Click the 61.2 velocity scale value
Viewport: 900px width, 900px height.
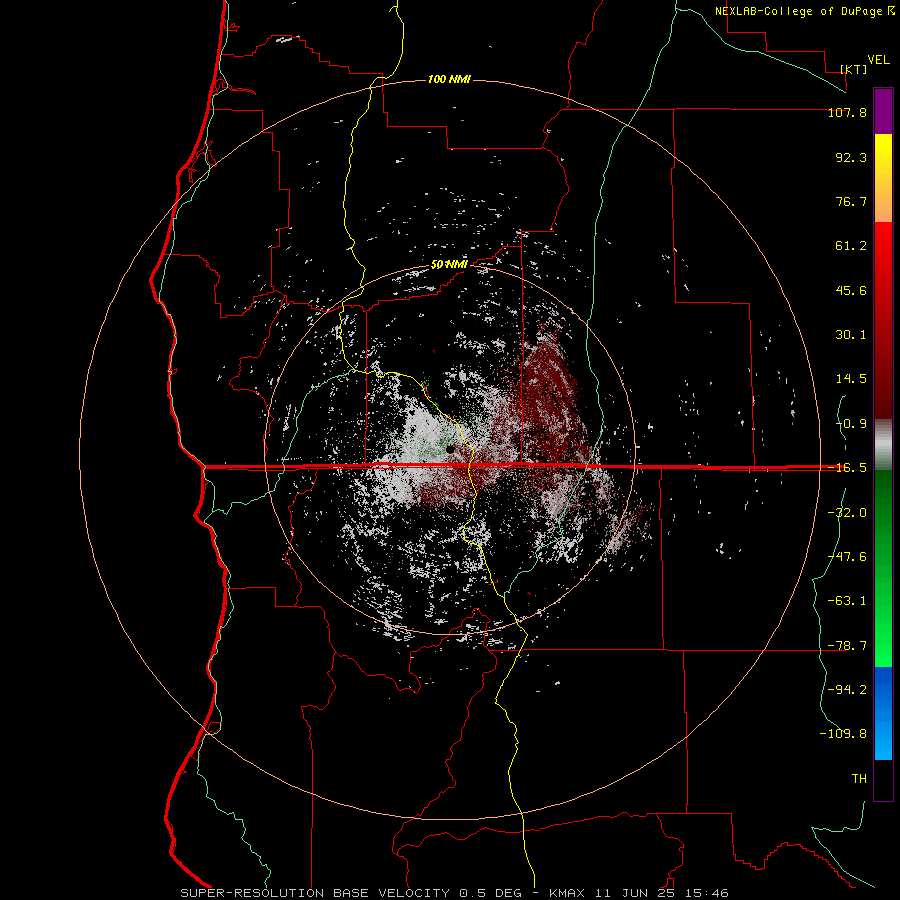point(851,246)
